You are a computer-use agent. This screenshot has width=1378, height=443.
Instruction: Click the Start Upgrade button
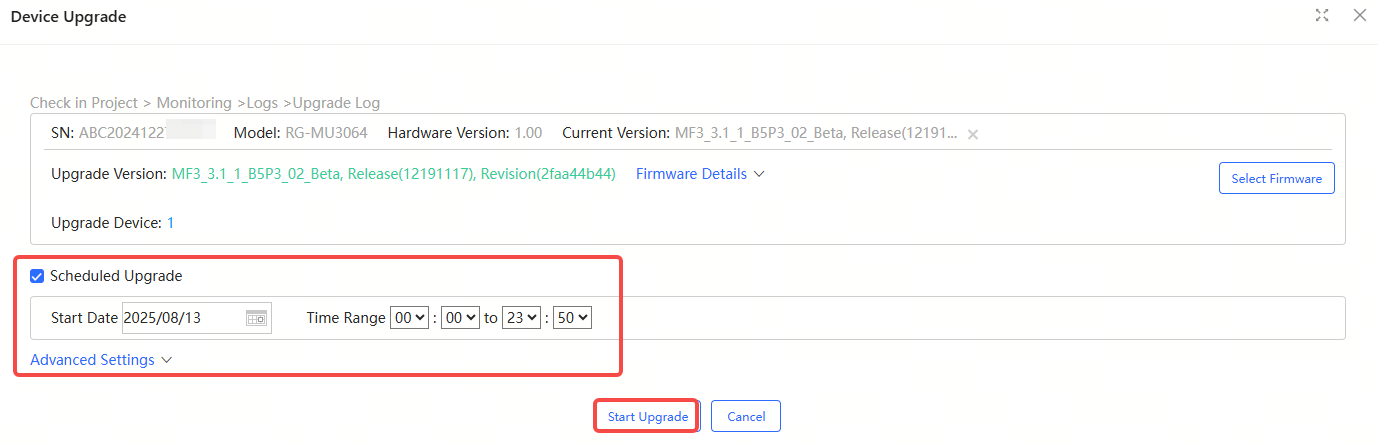[x=647, y=416]
